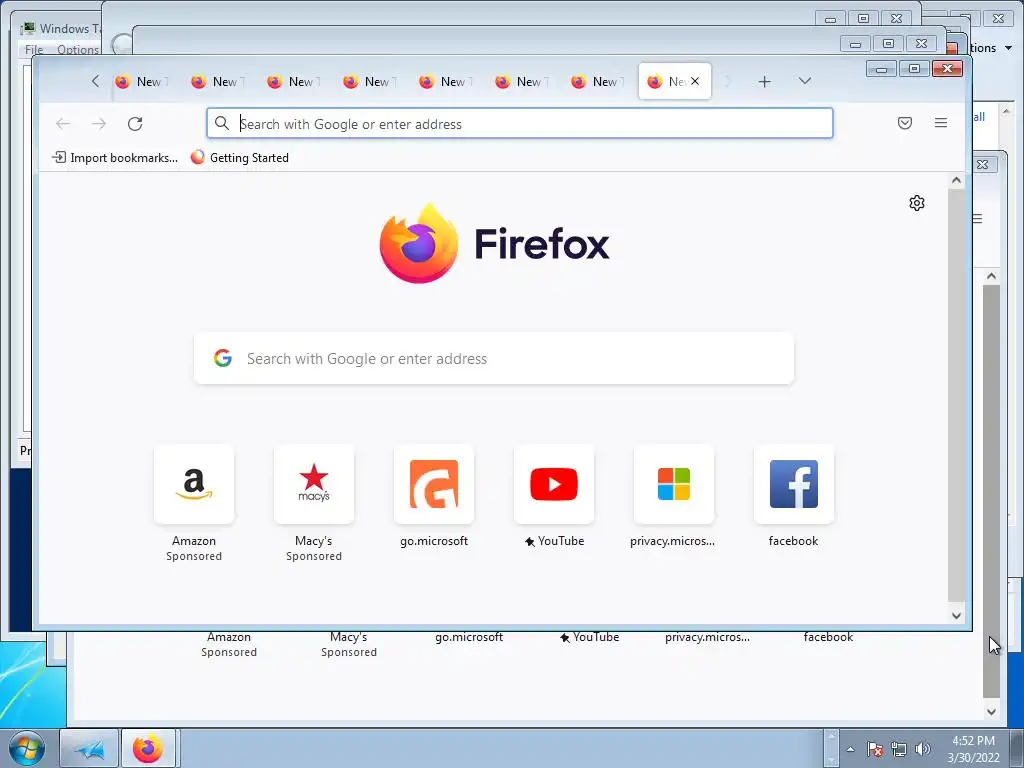Click the front window vertical scrollbar track
Viewport: 1024px width, 768px height.
957,397
